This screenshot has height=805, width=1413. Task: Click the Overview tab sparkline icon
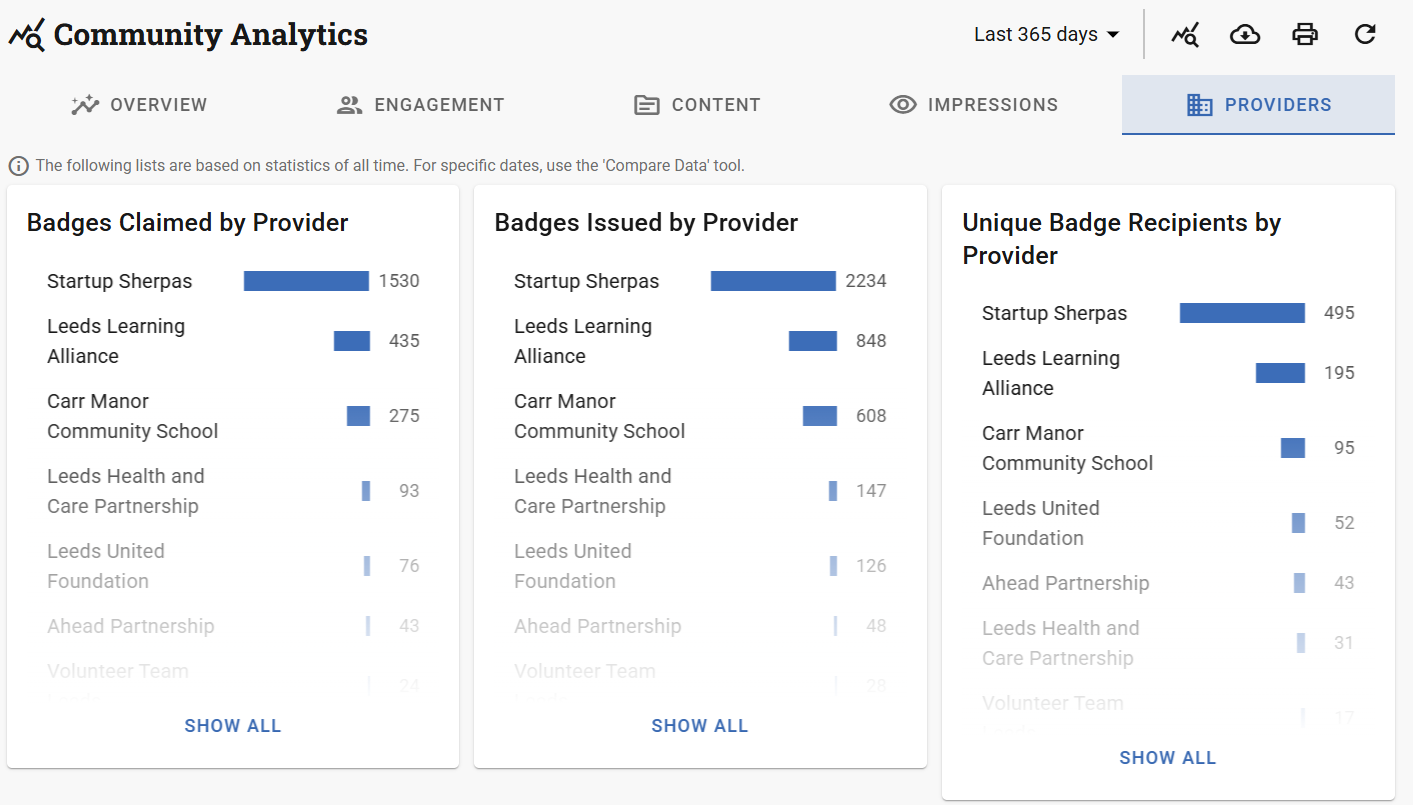(85, 105)
